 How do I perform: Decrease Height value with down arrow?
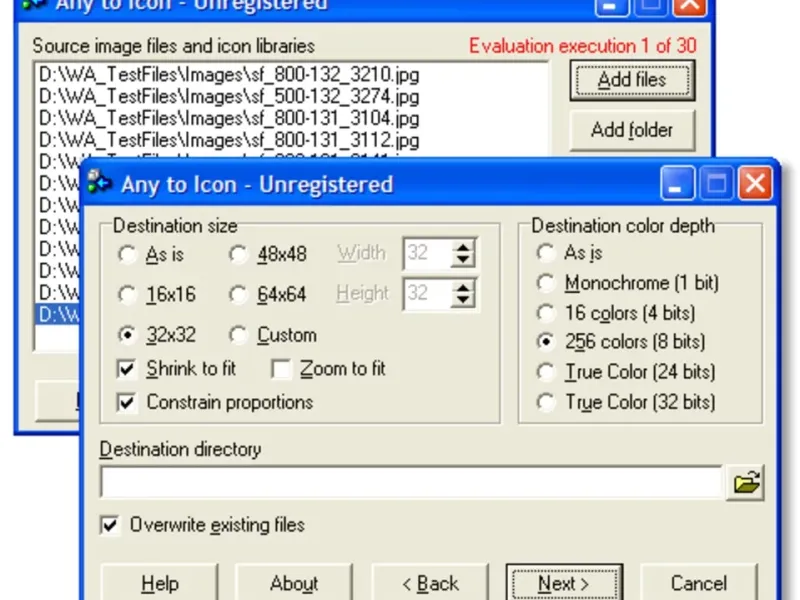pos(463,301)
